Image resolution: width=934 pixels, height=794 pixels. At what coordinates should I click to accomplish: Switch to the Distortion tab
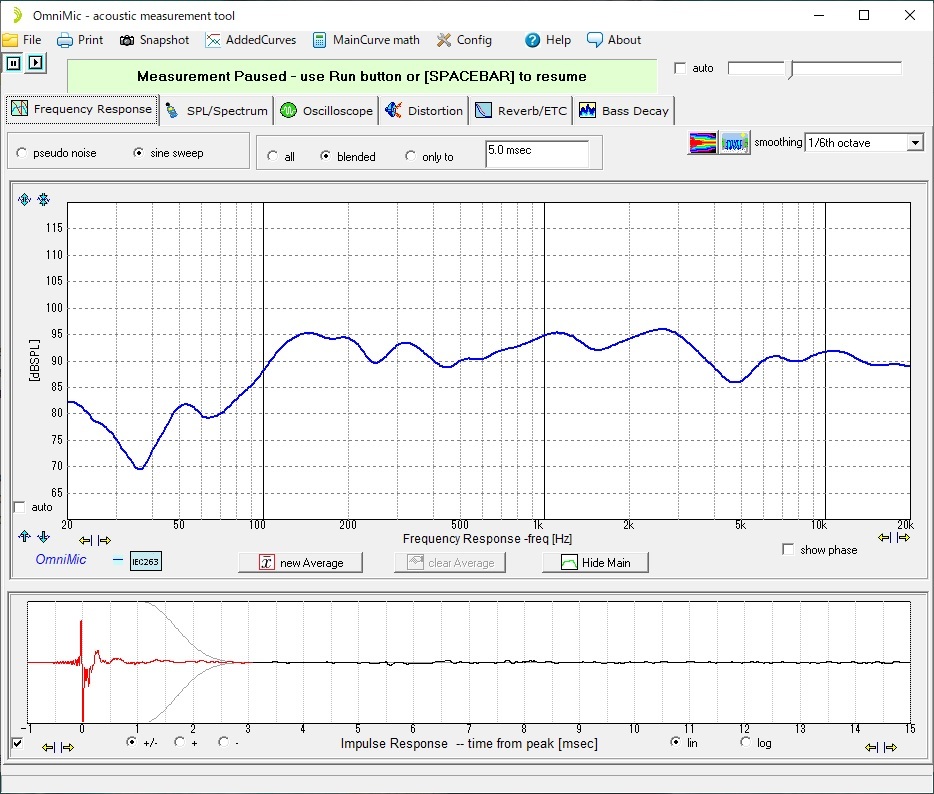pyautogui.click(x=424, y=111)
